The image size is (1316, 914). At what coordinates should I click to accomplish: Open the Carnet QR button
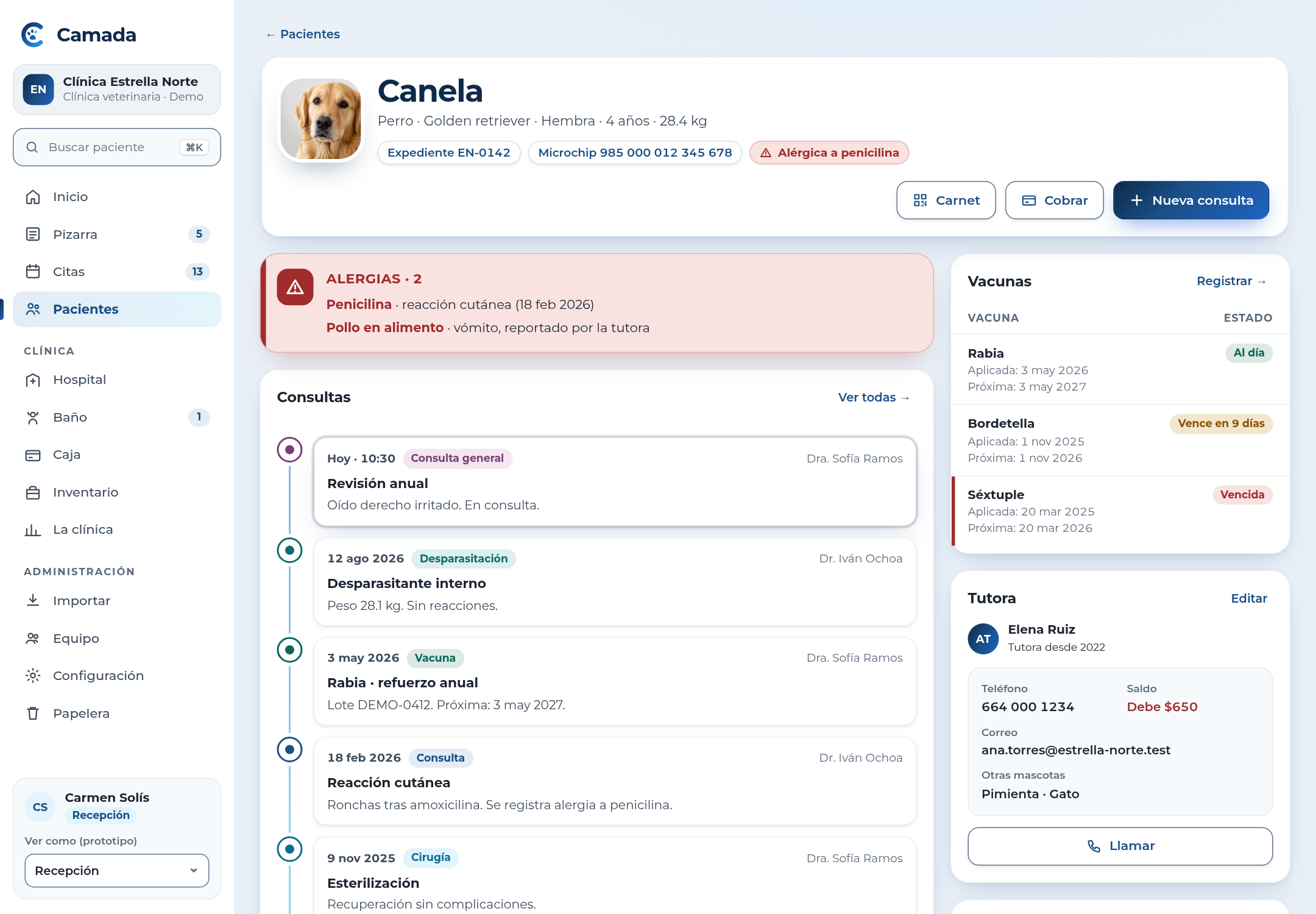coord(946,200)
